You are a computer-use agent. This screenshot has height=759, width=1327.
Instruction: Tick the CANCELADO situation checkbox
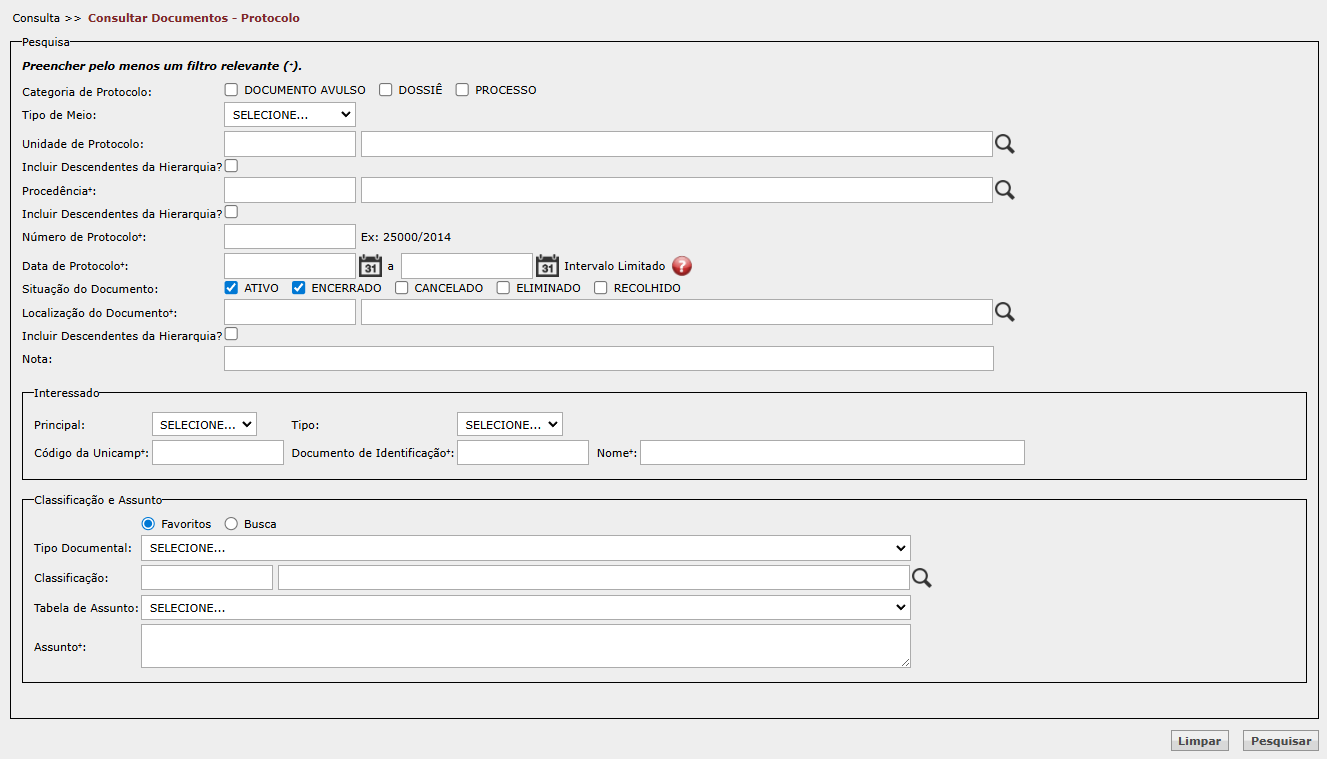tap(401, 288)
